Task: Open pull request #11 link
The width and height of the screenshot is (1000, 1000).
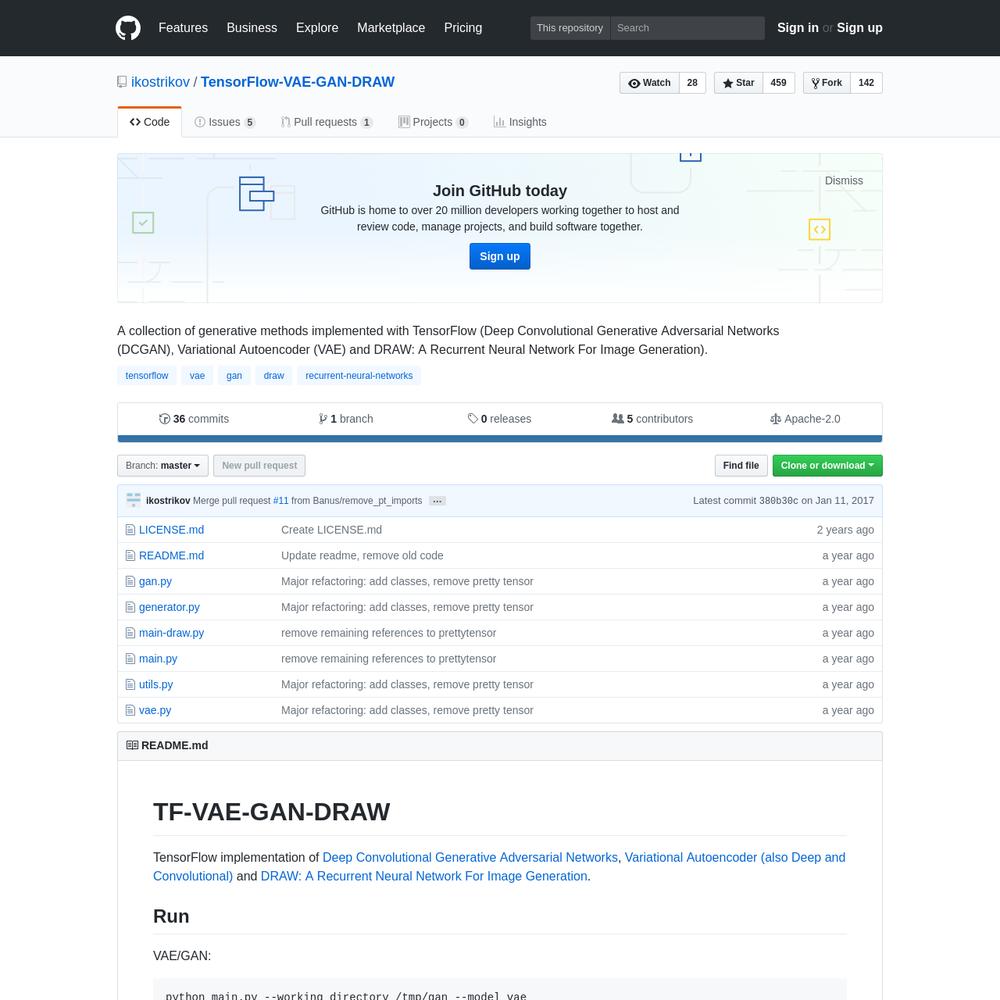Action: tap(281, 501)
